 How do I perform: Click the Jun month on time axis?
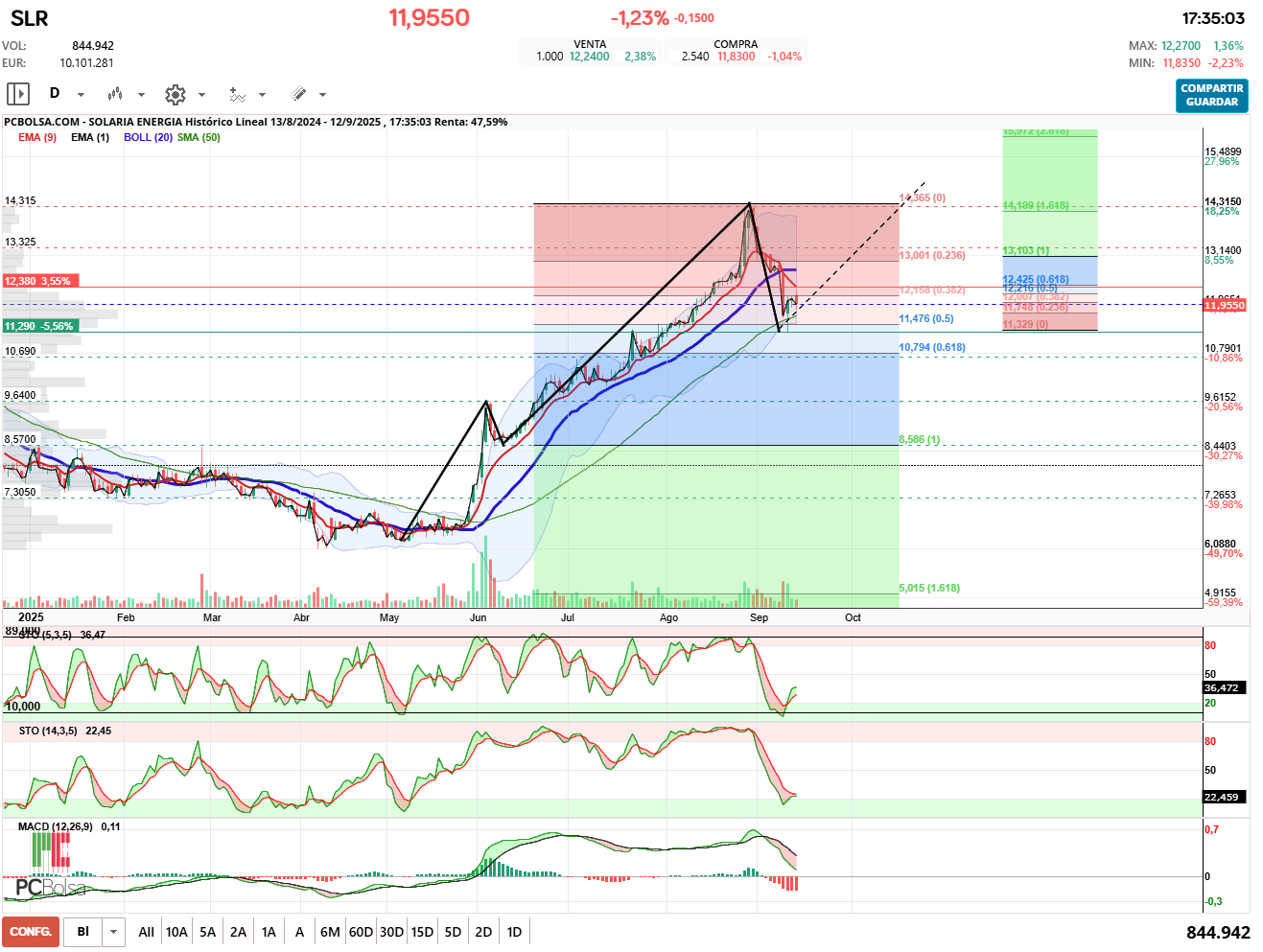tap(479, 617)
